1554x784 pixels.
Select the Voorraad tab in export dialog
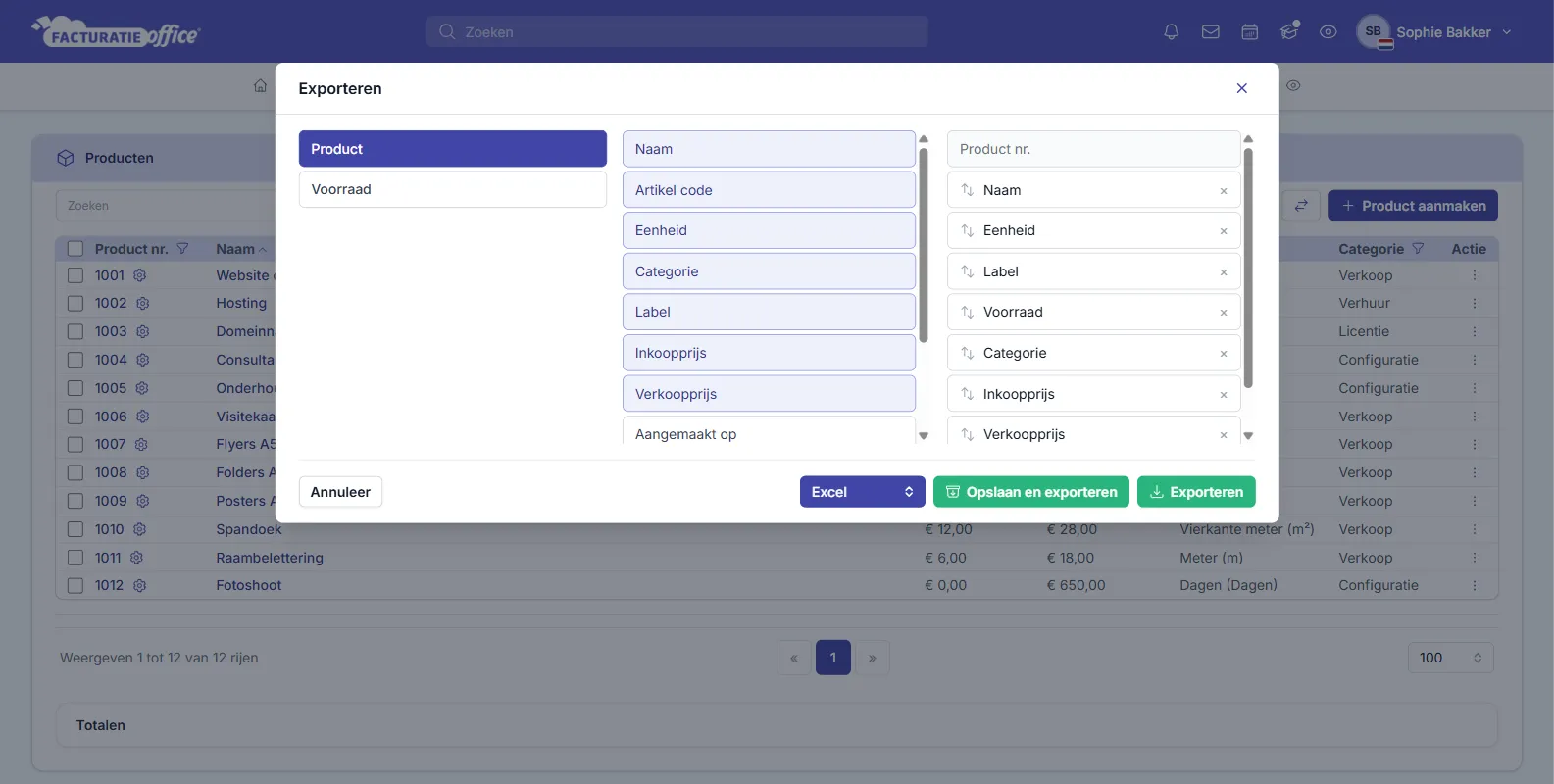coord(452,189)
